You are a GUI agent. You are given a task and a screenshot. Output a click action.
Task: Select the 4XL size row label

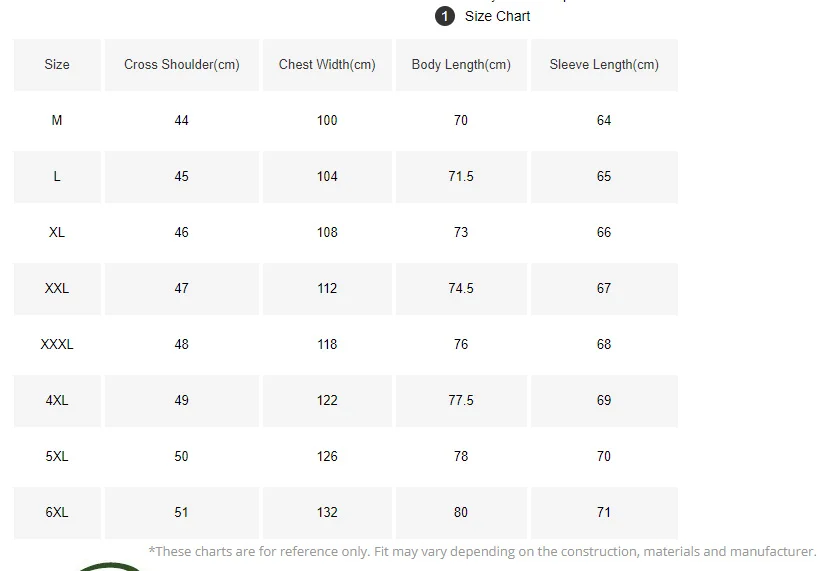(57, 401)
